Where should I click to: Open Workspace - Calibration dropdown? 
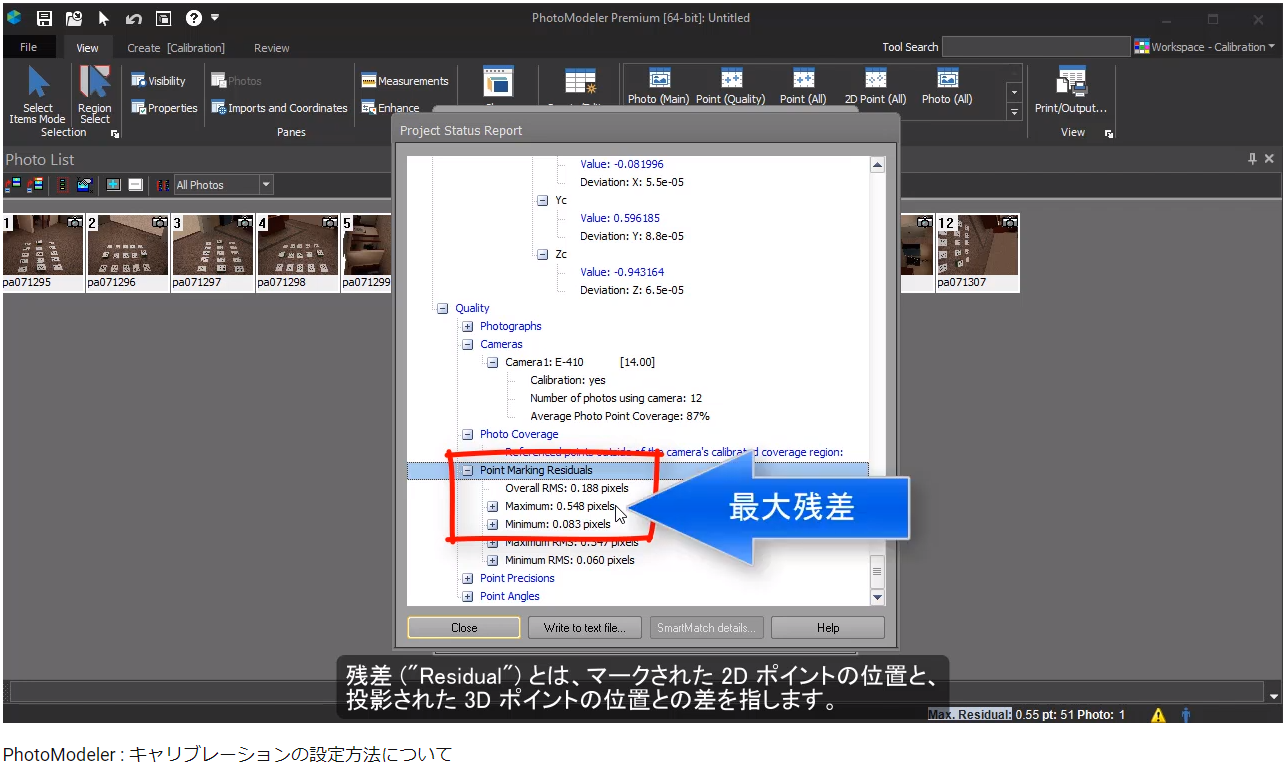click(1205, 47)
